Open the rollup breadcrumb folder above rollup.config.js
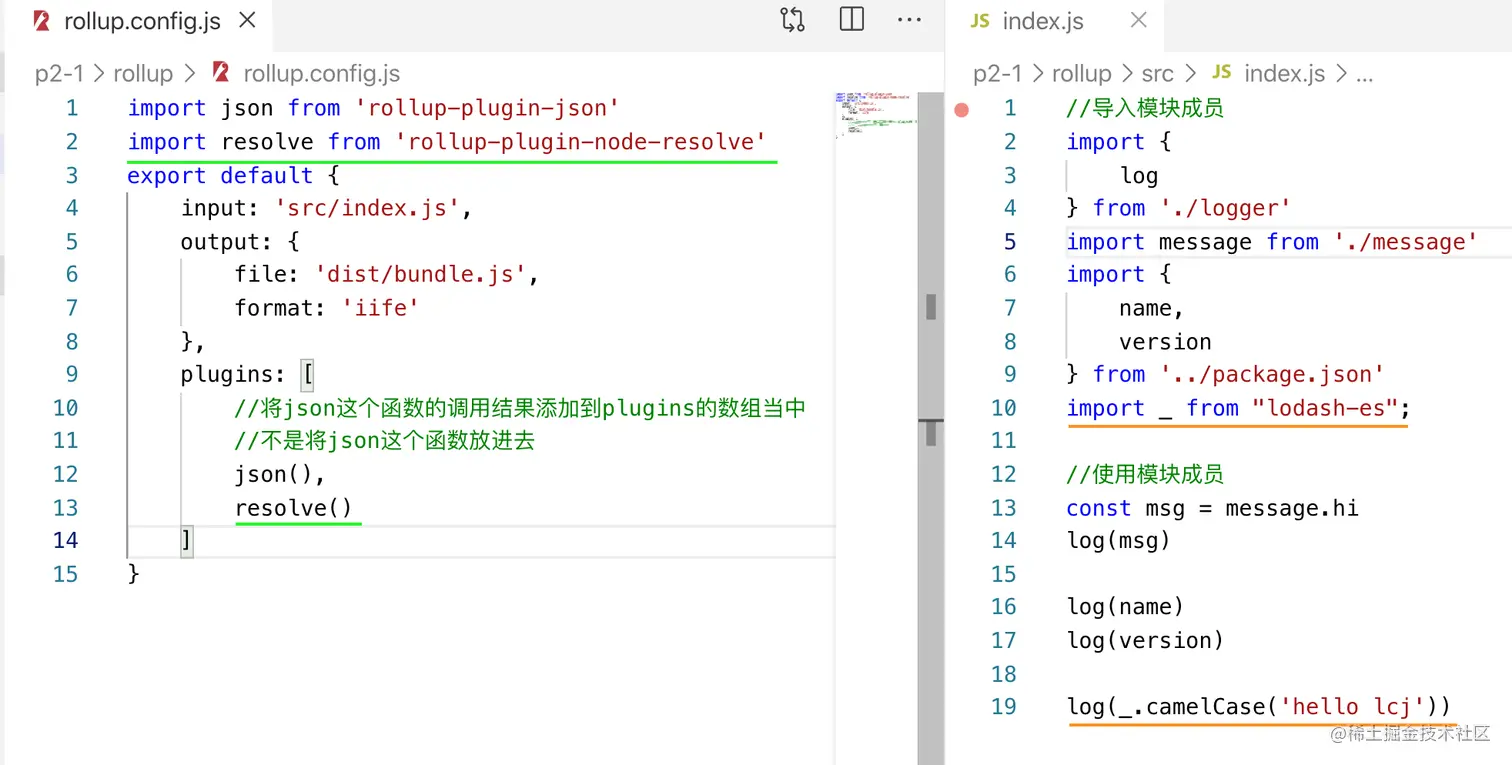 143,73
